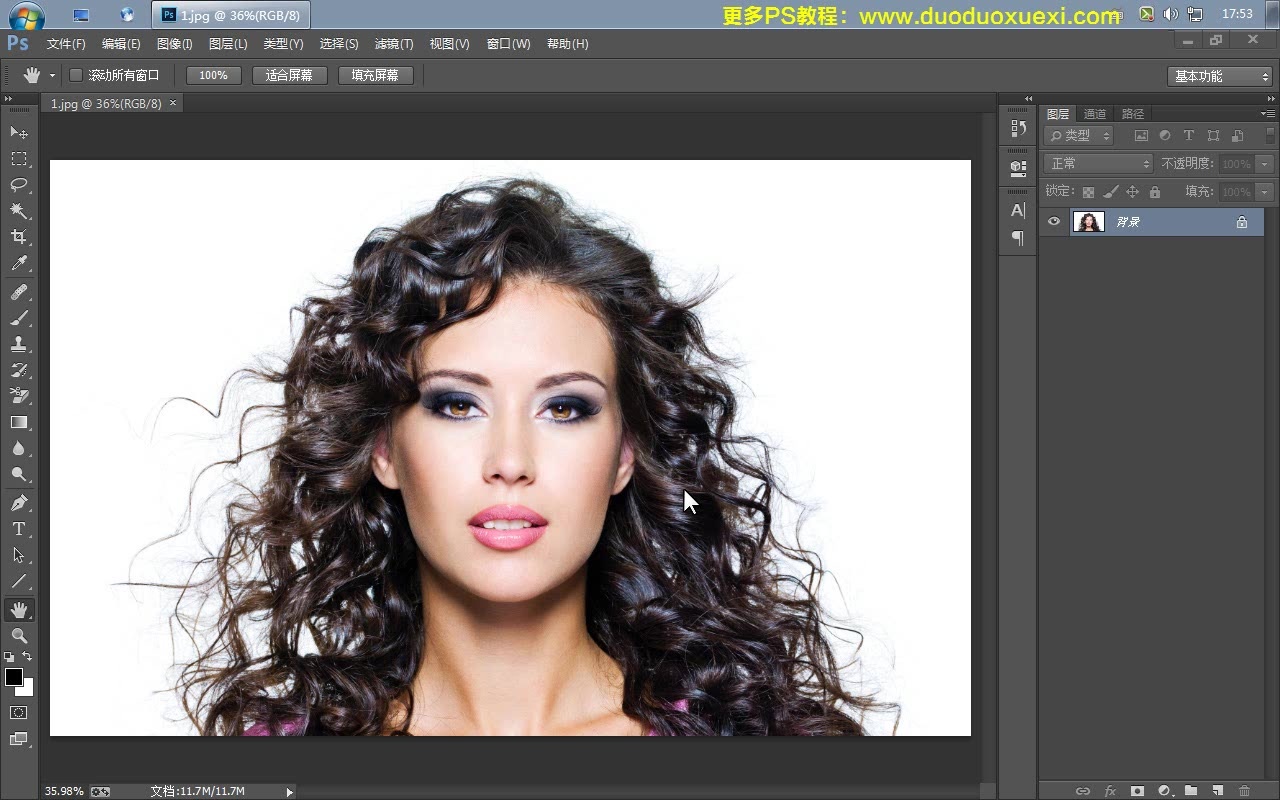Toggle adjustment layer filter
This screenshot has width=1280, height=800.
click(x=1165, y=136)
